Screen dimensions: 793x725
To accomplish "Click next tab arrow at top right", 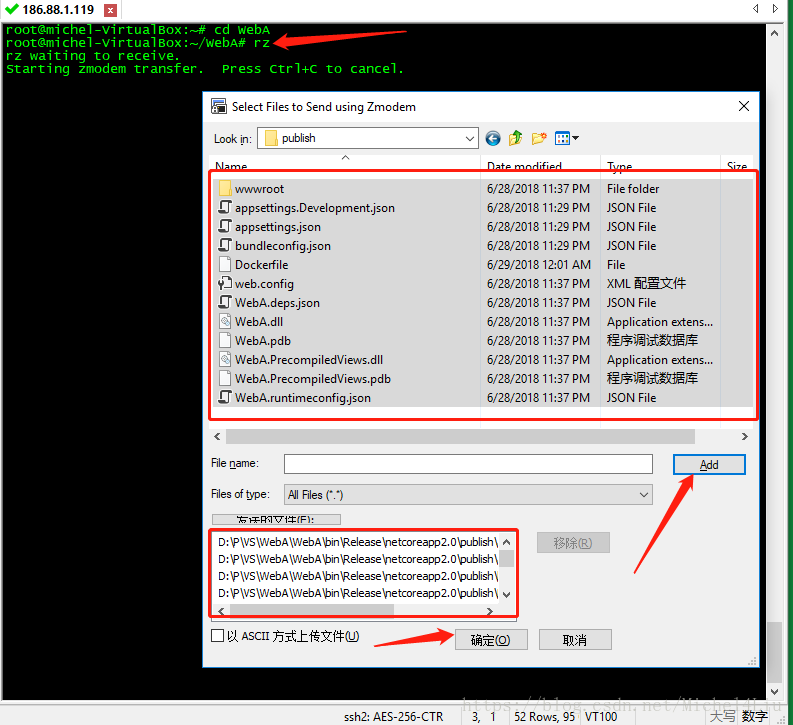I will (775, 9).
